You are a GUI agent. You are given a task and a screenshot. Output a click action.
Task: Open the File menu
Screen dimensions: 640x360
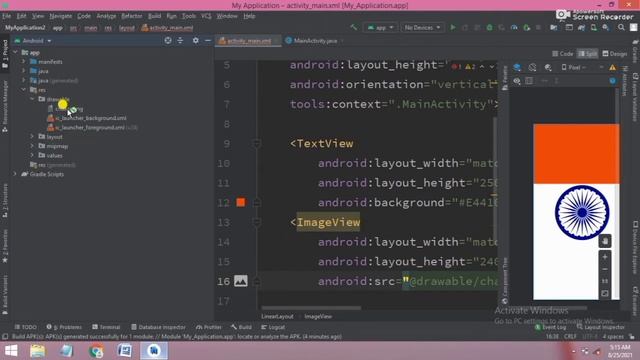pos(7,16)
